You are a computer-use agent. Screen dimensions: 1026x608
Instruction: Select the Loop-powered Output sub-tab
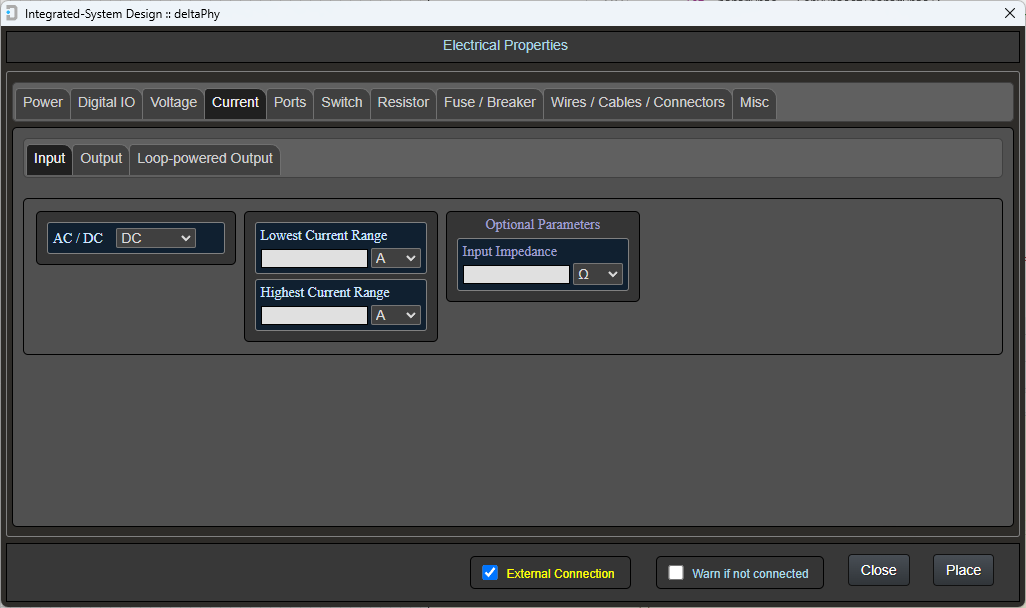click(x=205, y=159)
